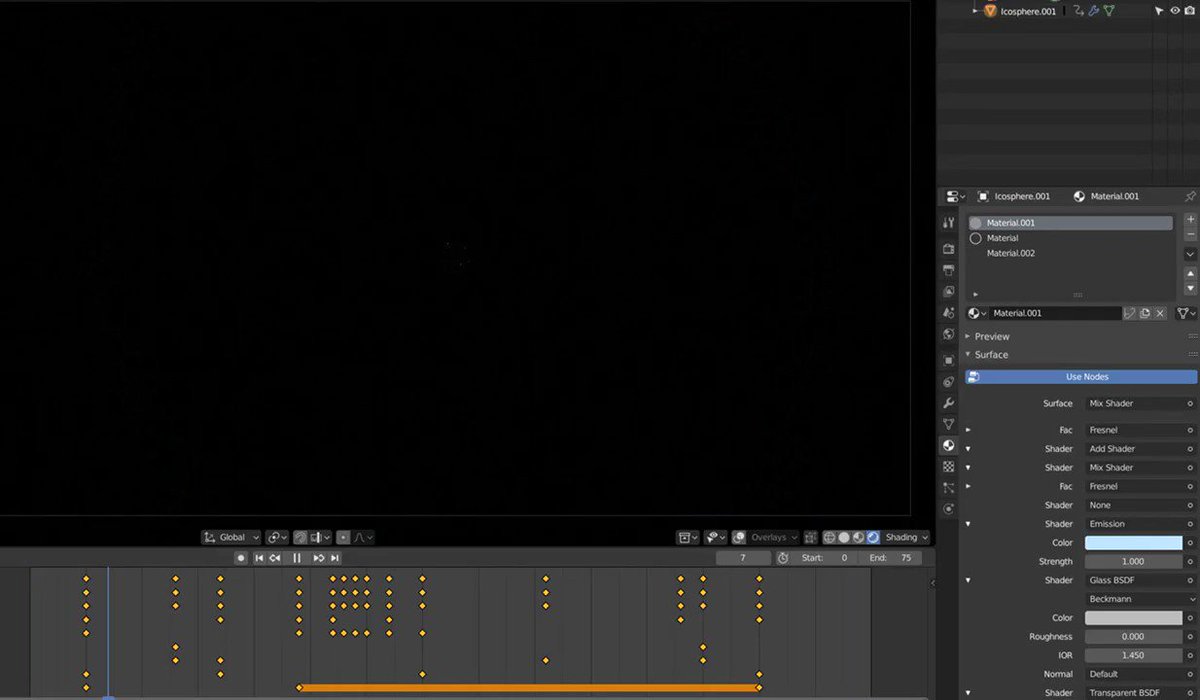Screen dimensions: 1200x700
Task: Open the Shading options dropdown
Action: click(907, 537)
